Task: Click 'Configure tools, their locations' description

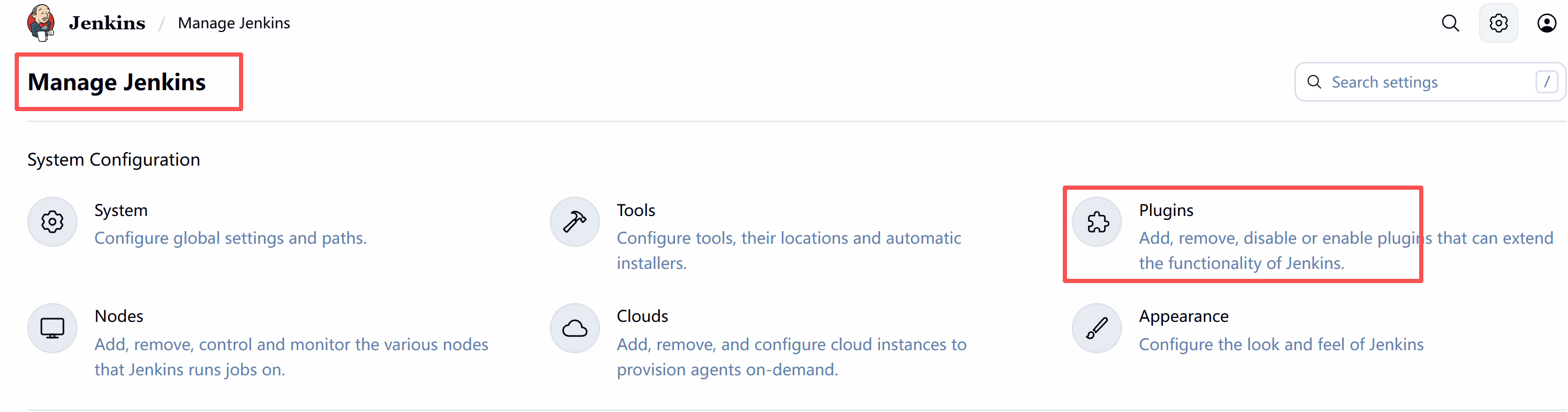Action: pos(789,250)
